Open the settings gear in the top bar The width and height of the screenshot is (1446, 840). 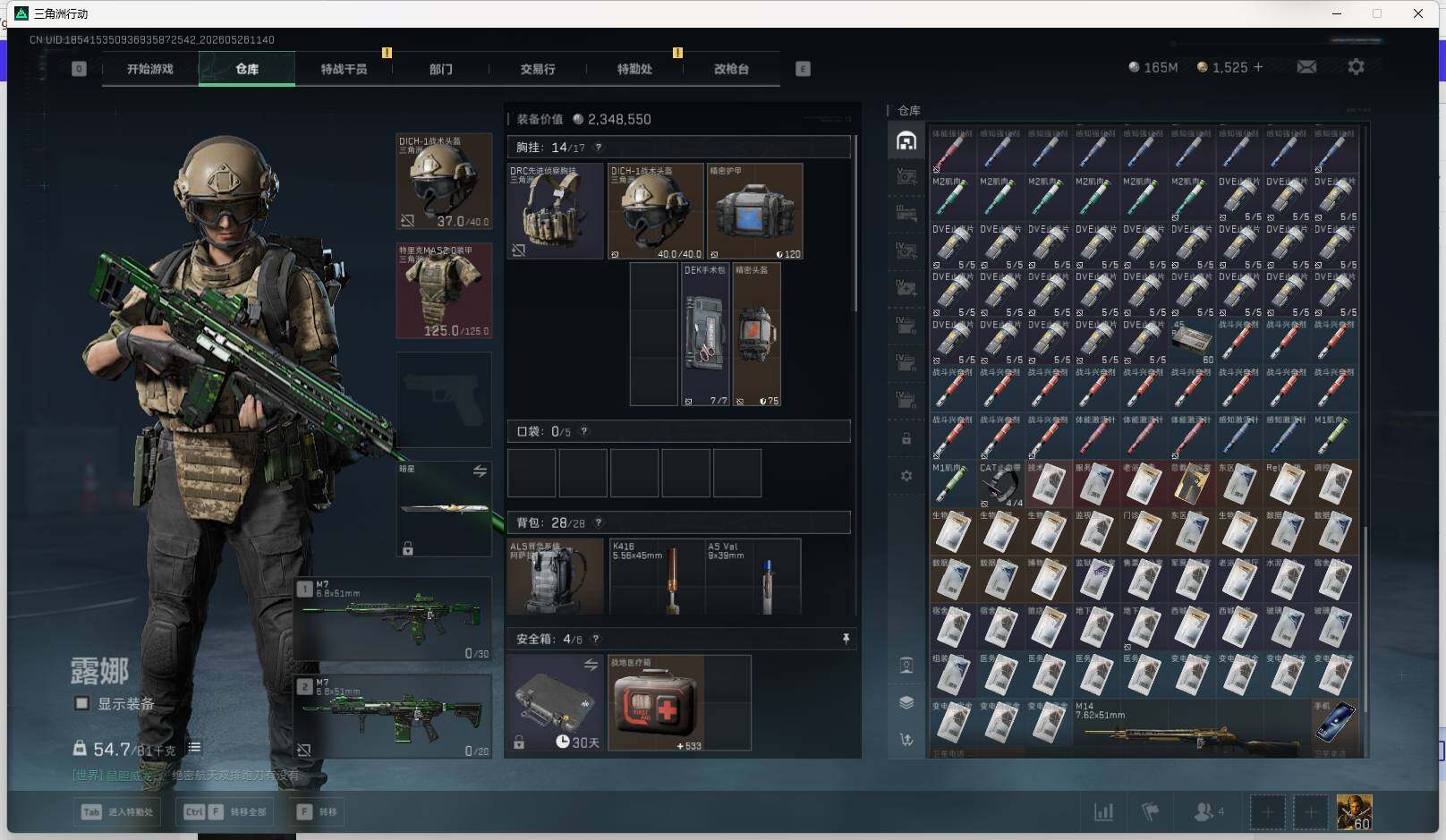click(x=1356, y=67)
